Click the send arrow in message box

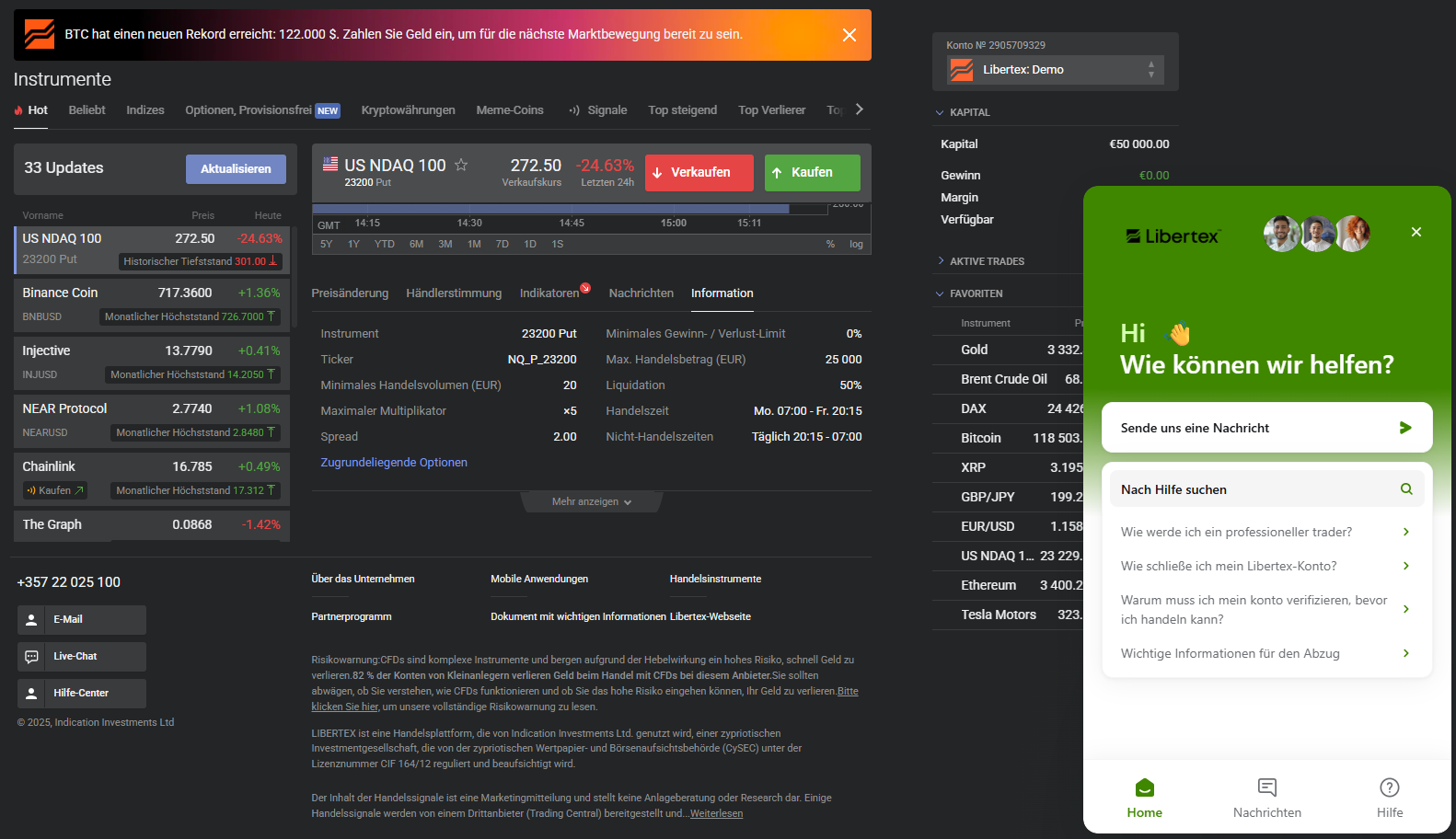pyautogui.click(x=1405, y=428)
